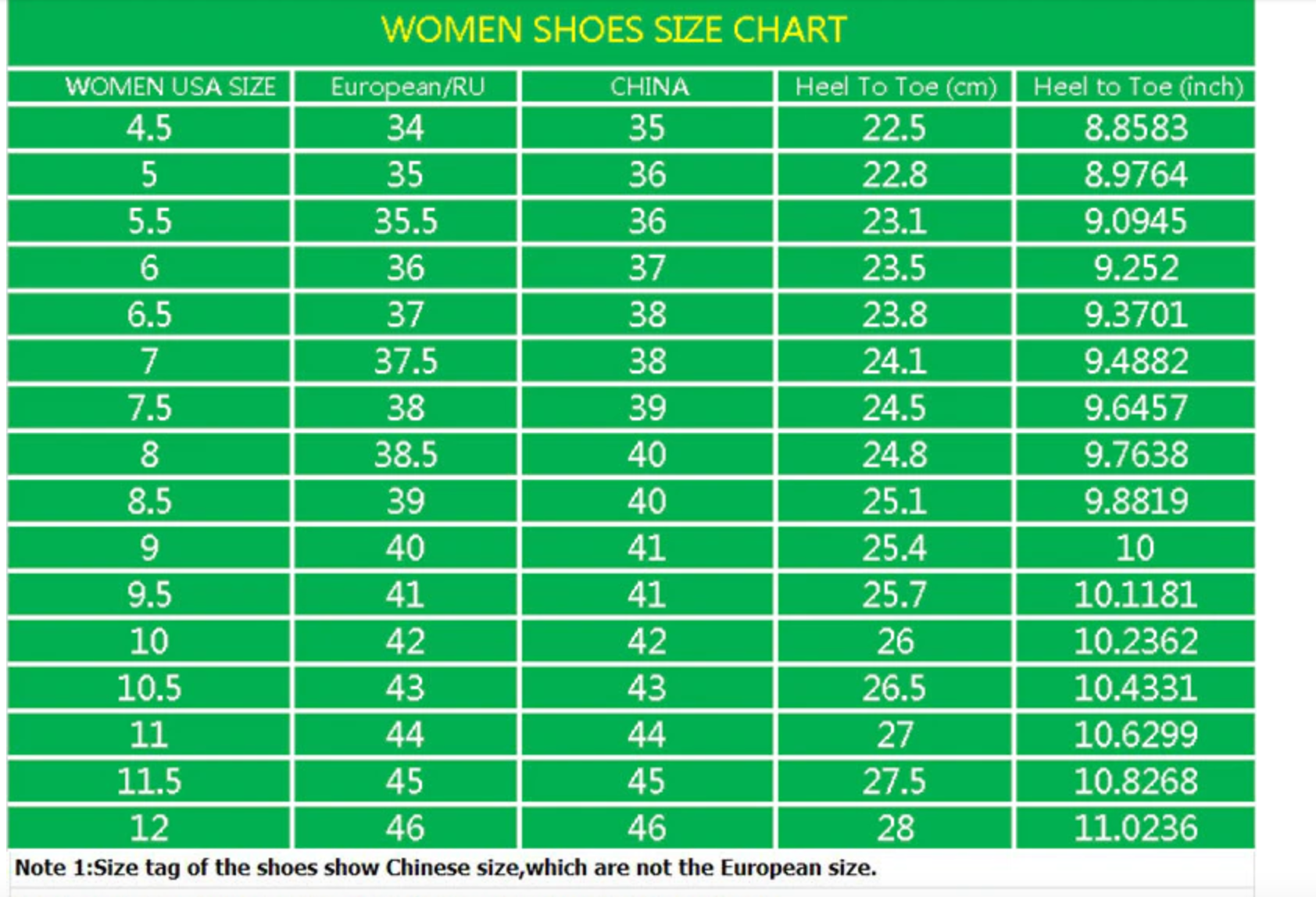Click the 22.8 cm heel-to-toe cell
The image size is (1316, 897).
pyautogui.click(x=895, y=174)
